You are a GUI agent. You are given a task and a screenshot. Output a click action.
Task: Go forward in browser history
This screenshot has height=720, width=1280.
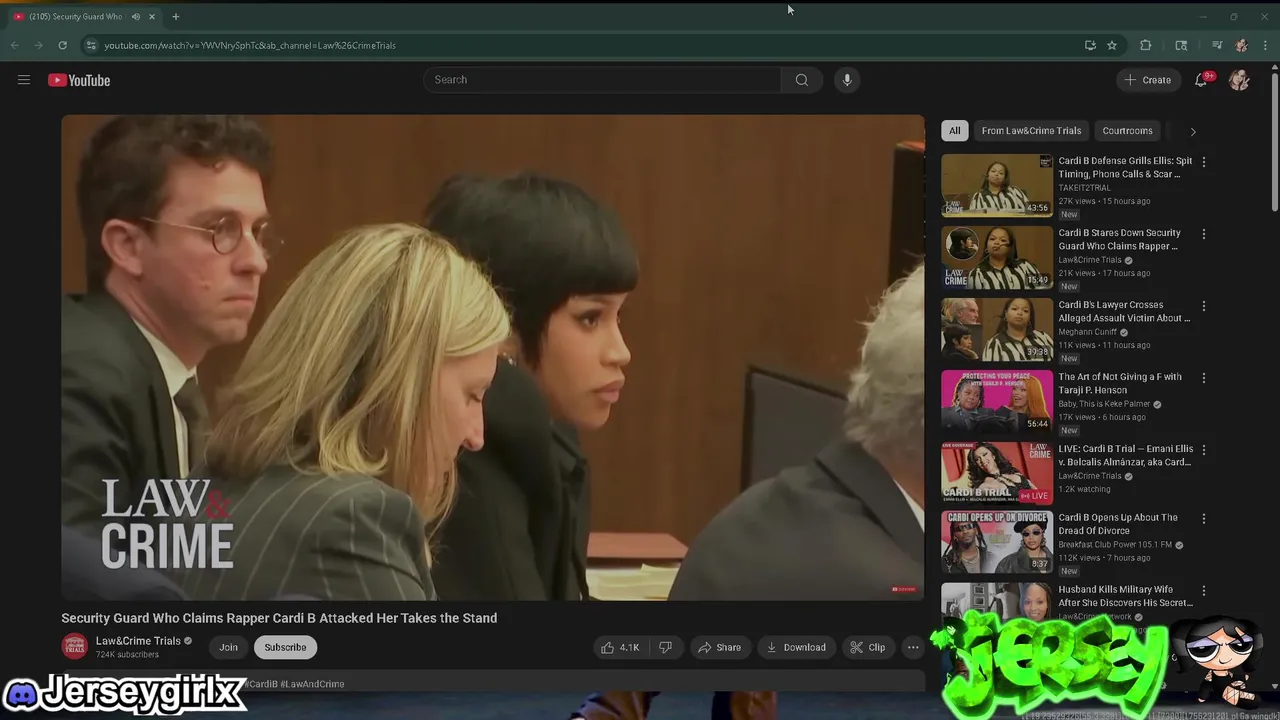[38, 45]
